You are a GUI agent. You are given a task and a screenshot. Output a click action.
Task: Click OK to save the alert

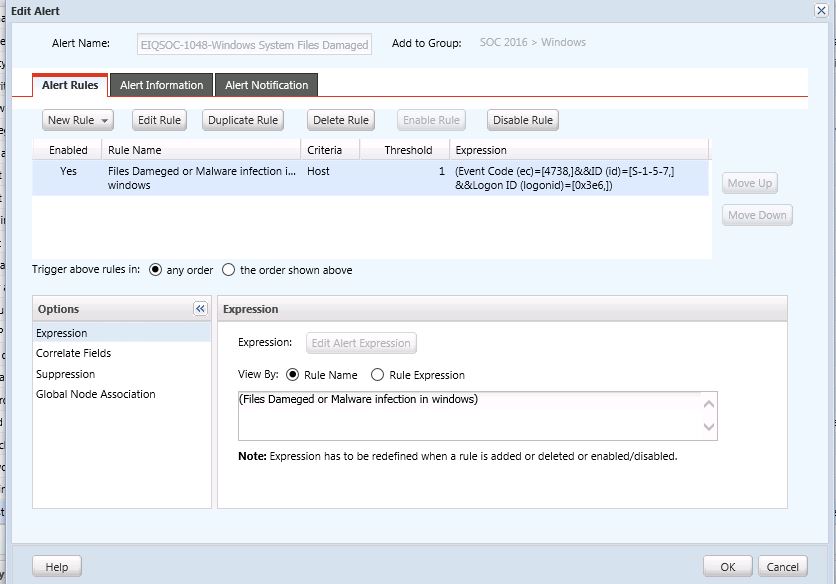point(727,567)
